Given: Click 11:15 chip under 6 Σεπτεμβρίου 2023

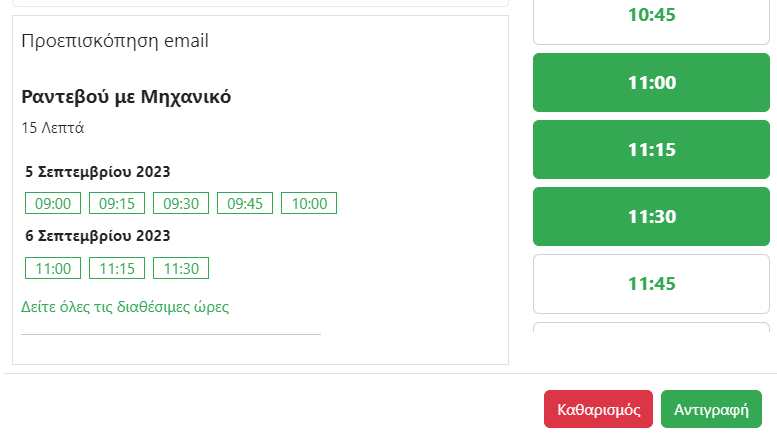Looking at the screenshot, I should (117, 268).
